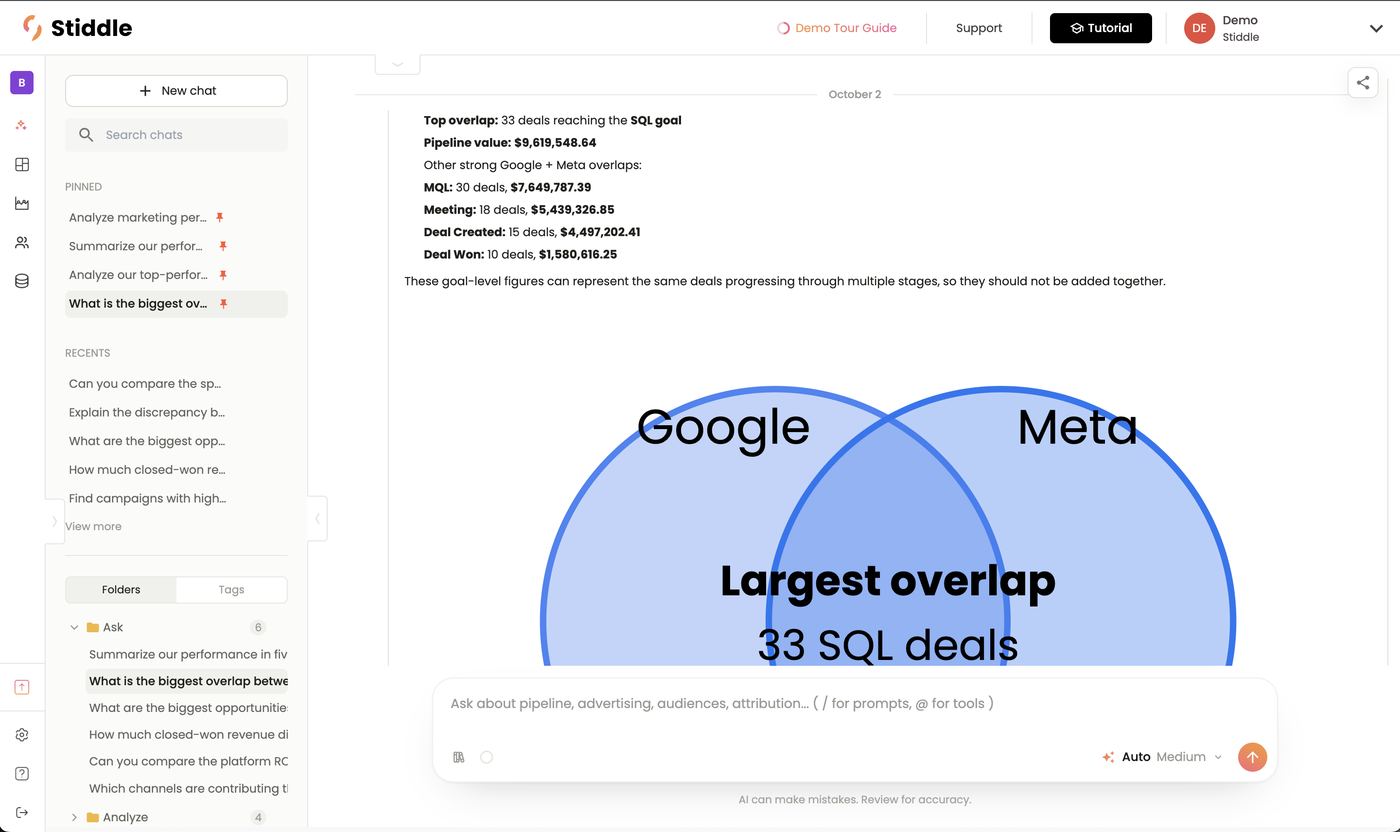Click the orange upload icon in sidebar
This screenshot has height=832, width=1400.
click(22, 687)
